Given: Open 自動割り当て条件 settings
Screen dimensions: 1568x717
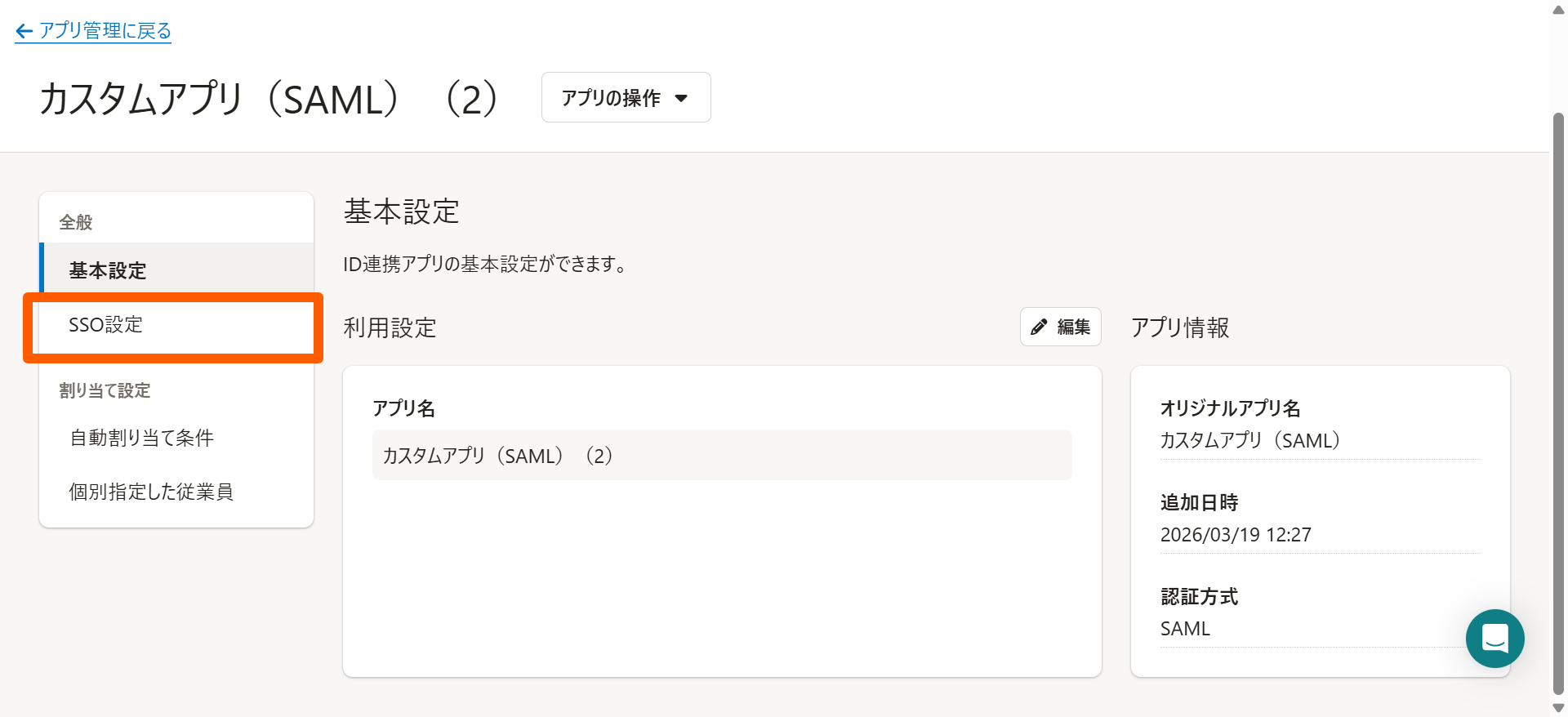Looking at the screenshot, I should [x=141, y=438].
